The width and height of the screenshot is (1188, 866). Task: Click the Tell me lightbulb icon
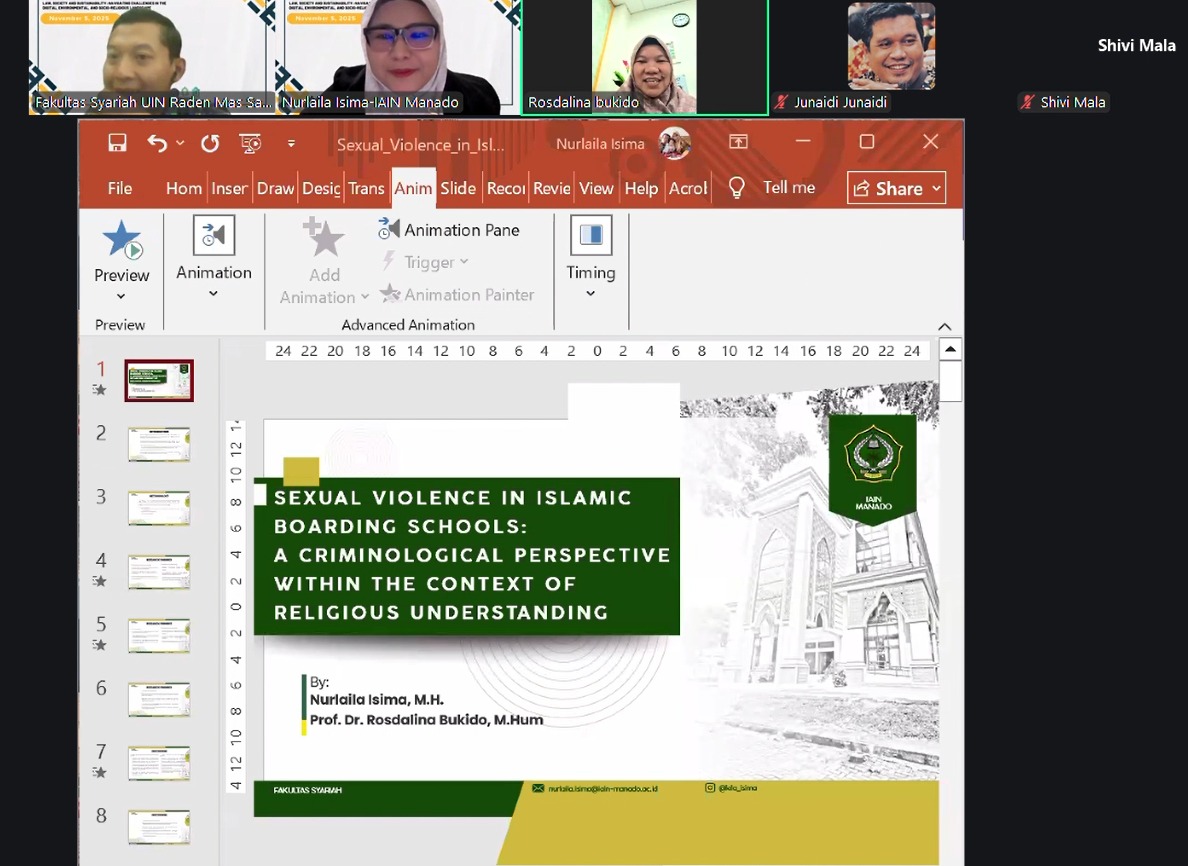pyautogui.click(x=737, y=188)
